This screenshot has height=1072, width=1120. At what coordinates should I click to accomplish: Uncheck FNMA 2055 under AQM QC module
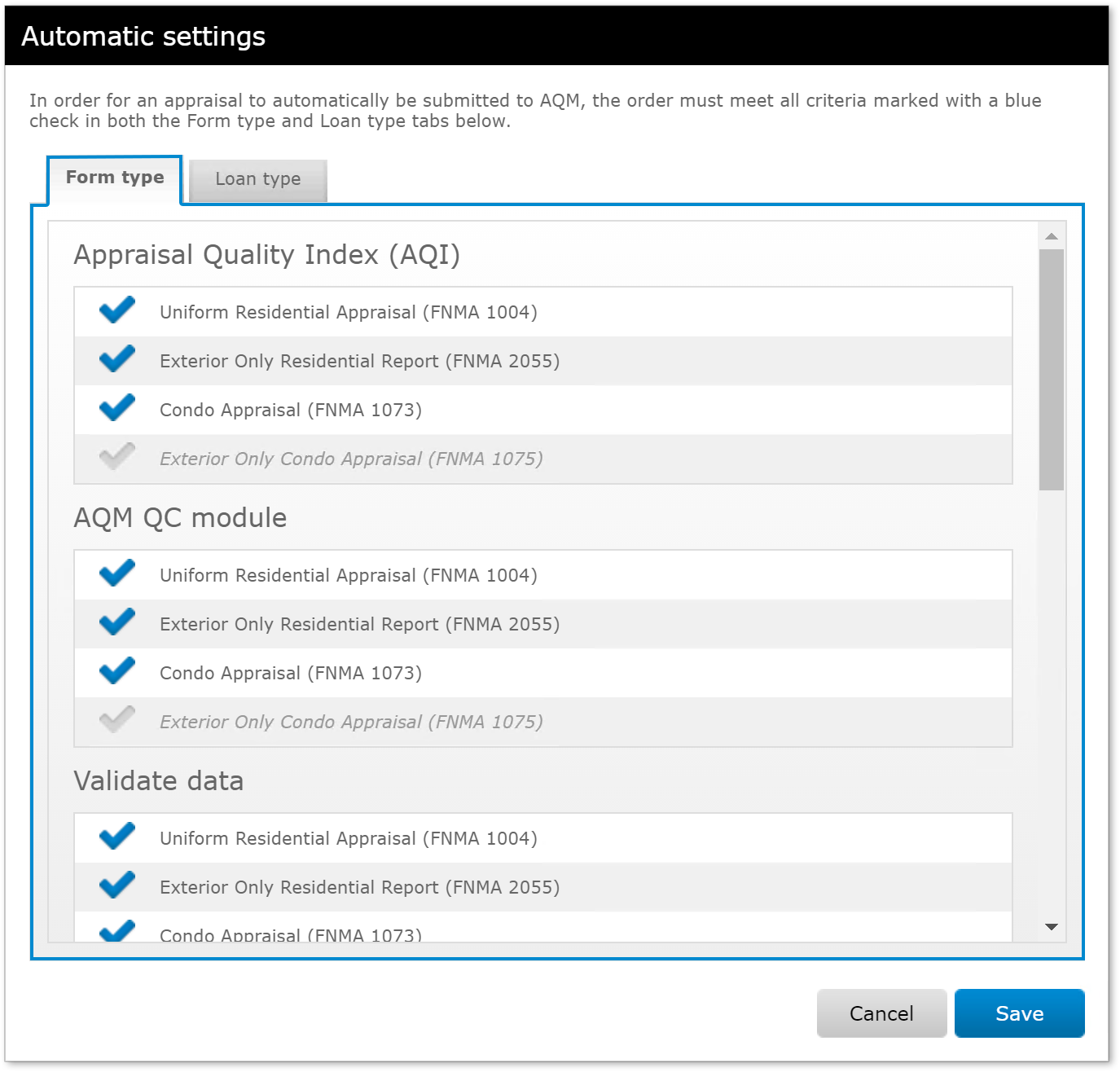[117, 622]
